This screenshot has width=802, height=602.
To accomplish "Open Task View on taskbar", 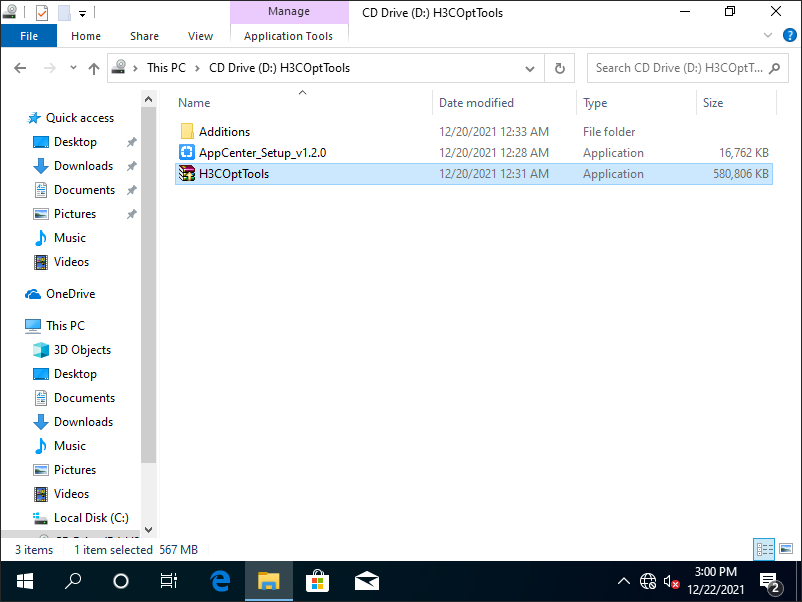I will point(168,581).
